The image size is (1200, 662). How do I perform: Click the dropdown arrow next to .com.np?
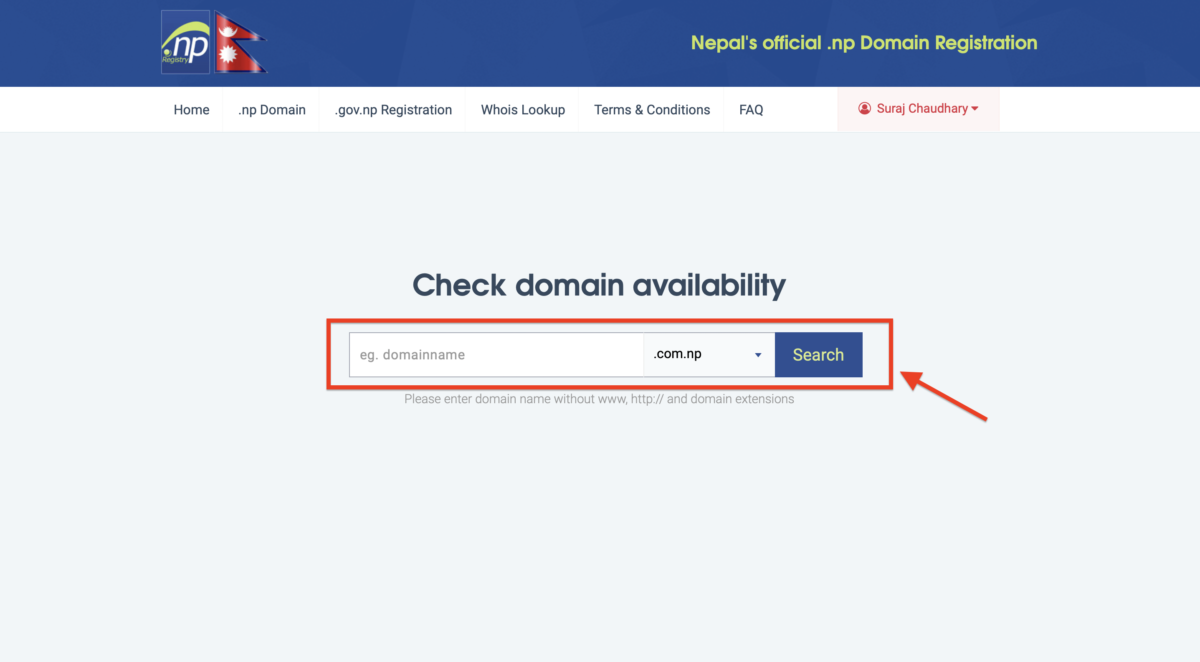pyautogui.click(x=757, y=354)
